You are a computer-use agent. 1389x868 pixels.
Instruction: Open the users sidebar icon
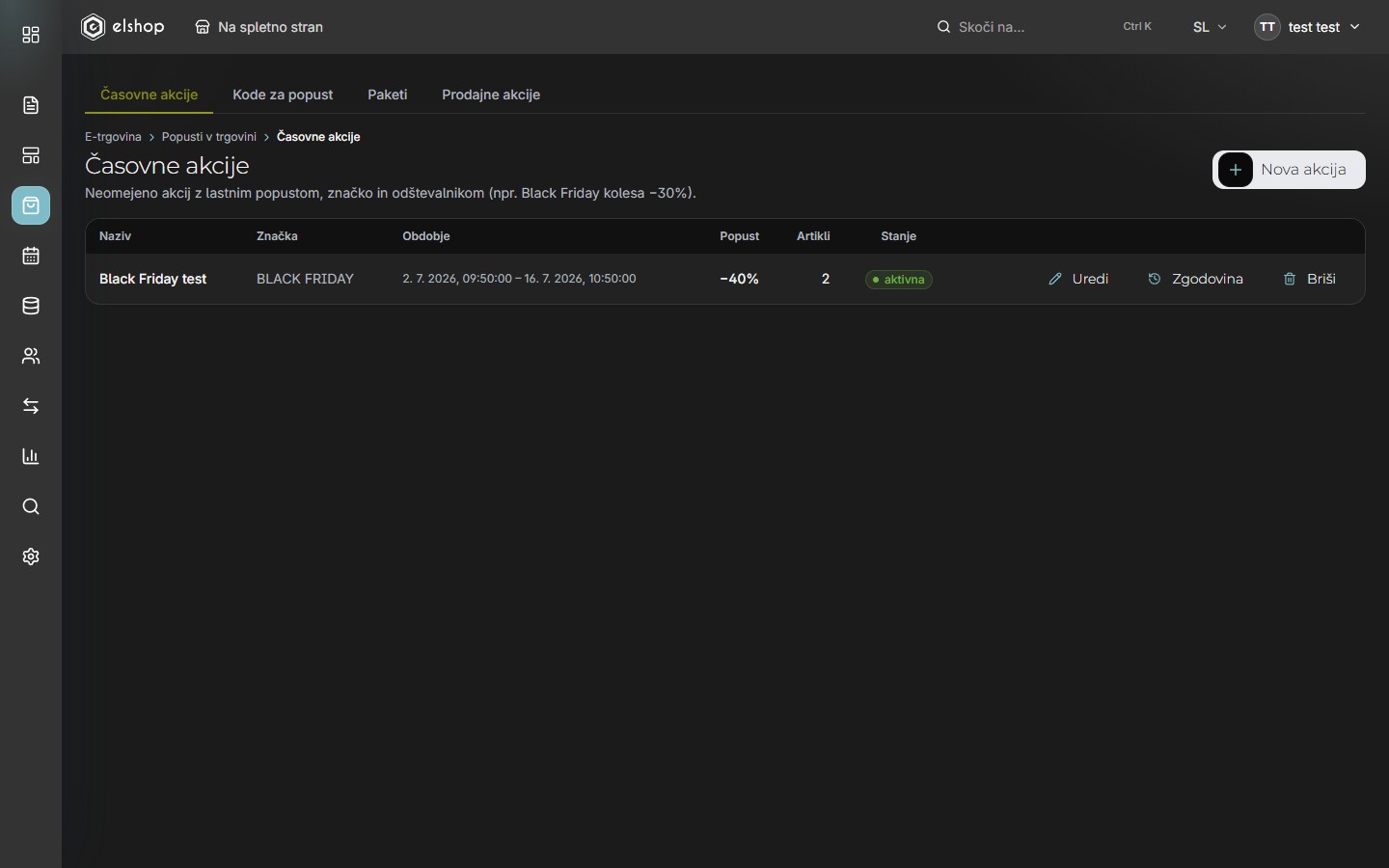click(x=31, y=356)
